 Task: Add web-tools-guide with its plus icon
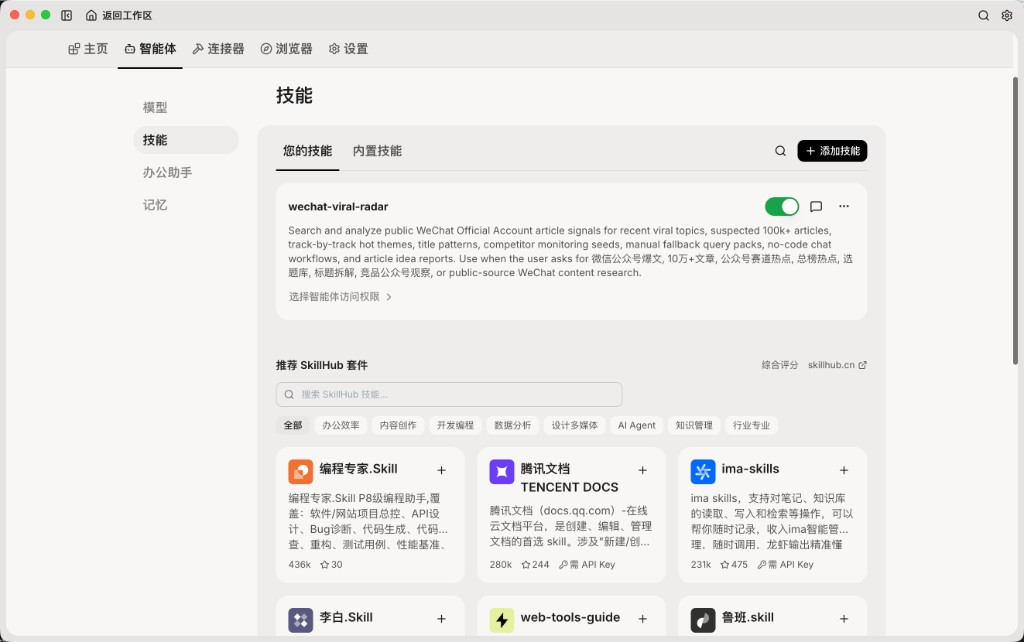coord(643,619)
